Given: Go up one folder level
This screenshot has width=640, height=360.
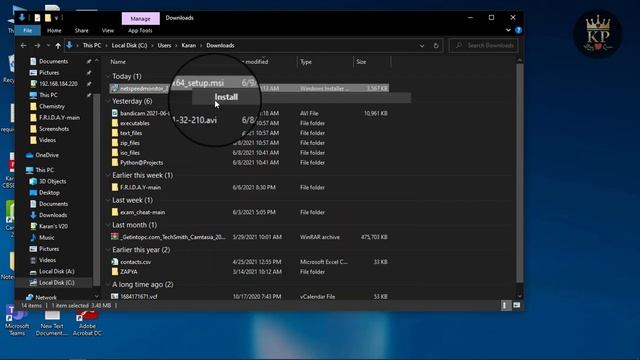Looking at the screenshot, I should 58,46.
